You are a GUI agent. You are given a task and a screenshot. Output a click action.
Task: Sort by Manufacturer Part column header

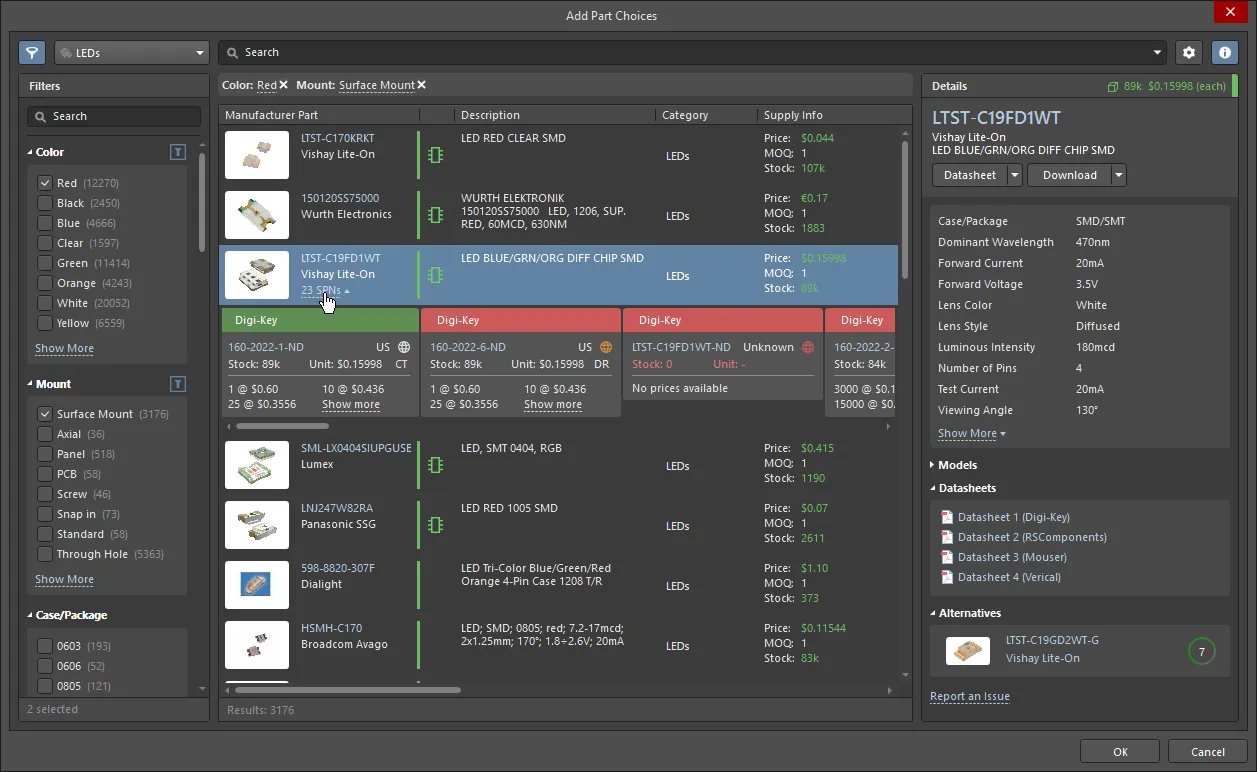click(x=320, y=115)
